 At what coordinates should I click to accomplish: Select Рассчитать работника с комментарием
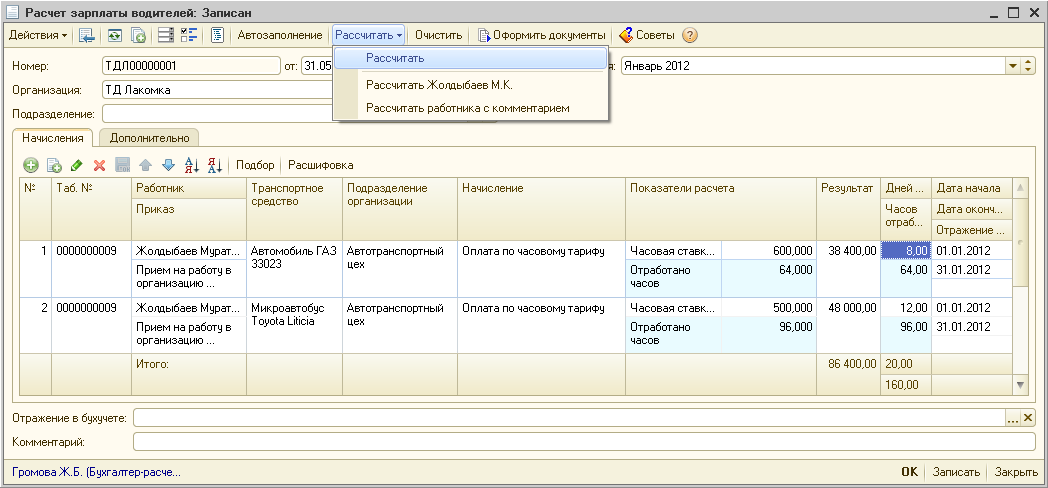[x=467, y=107]
